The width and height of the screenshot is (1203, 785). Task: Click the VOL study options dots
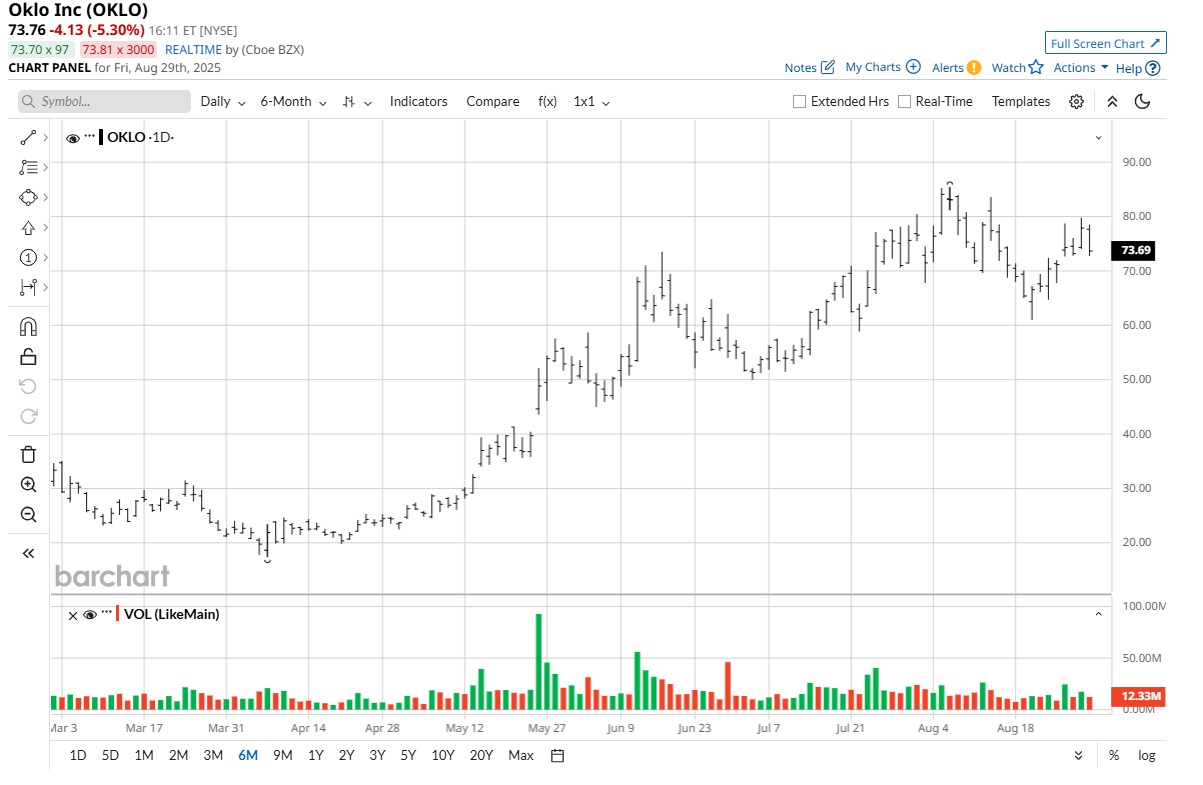tap(107, 614)
